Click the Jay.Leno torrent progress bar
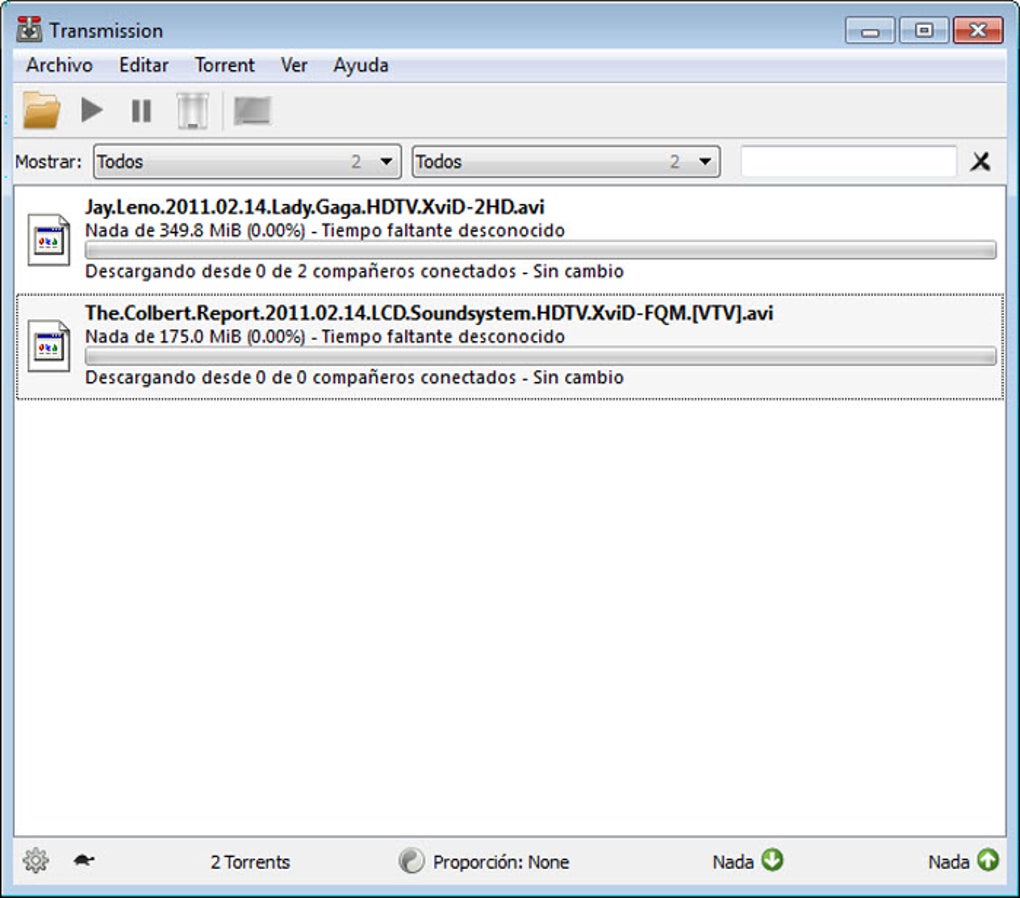The height and width of the screenshot is (898, 1020). pyautogui.click(x=541, y=250)
